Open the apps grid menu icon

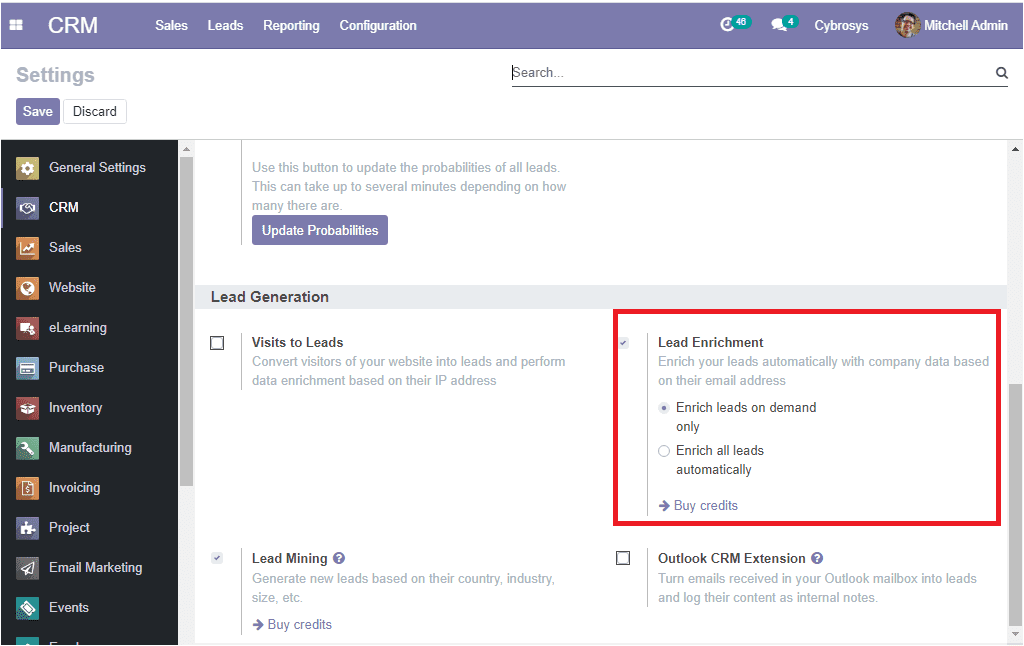[16, 25]
